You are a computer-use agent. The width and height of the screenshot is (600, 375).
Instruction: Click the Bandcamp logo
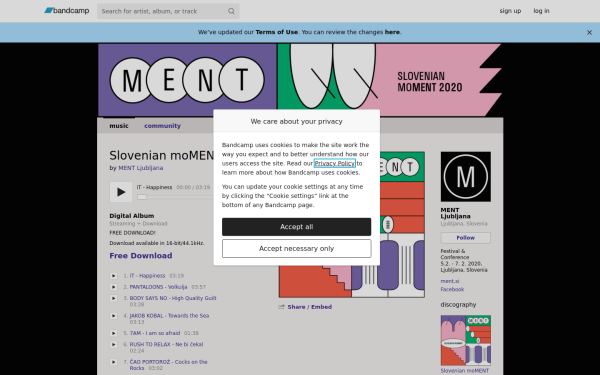(67, 11)
